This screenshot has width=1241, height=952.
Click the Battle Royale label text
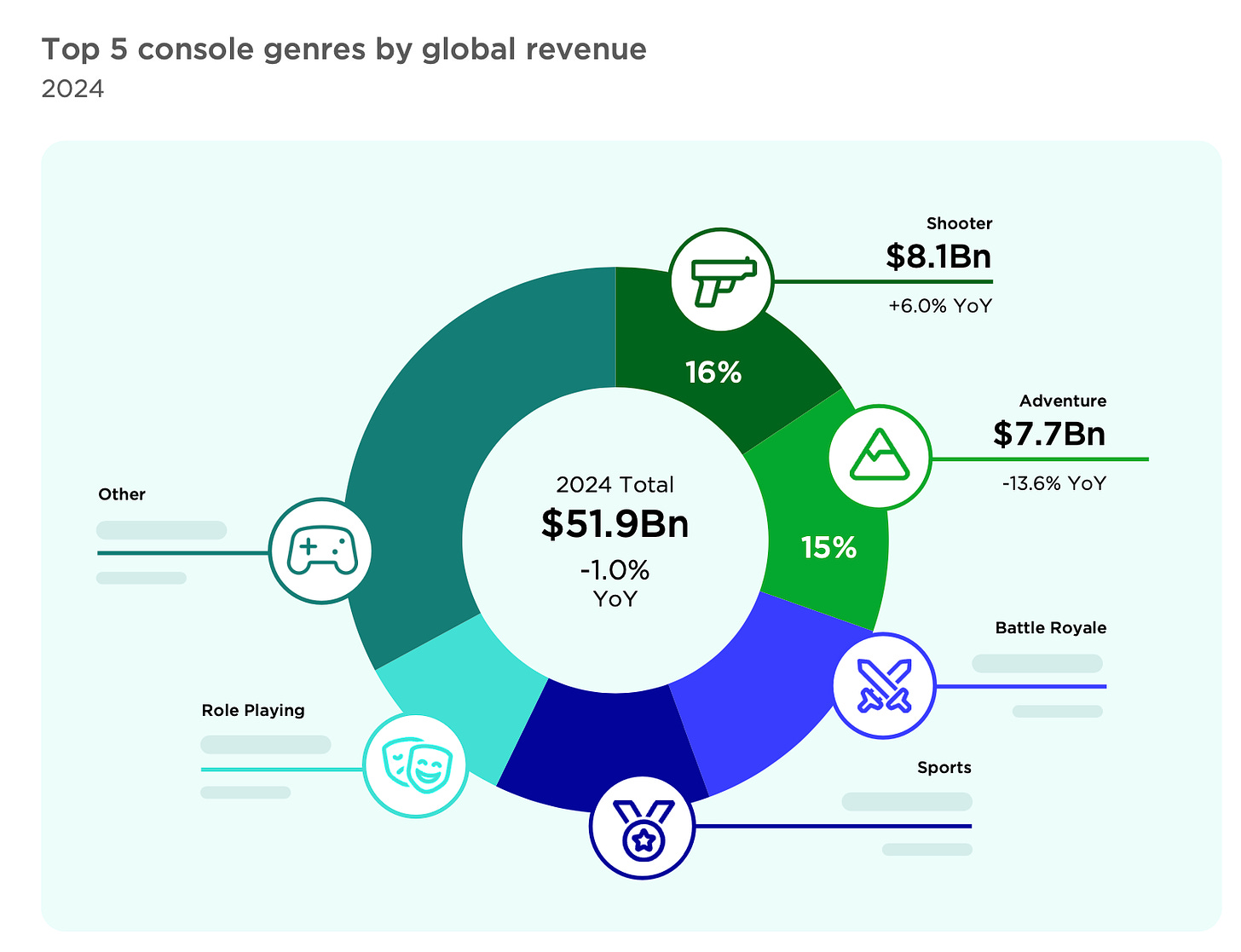(1050, 628)
